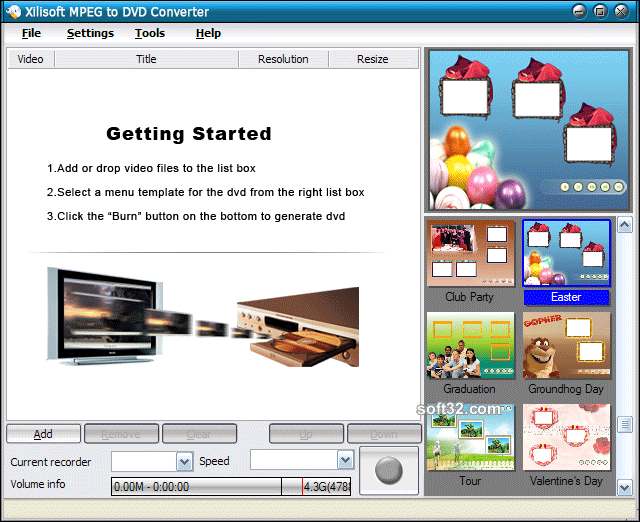
Task: Click the Xilisoft app icon in title bar
Action: pyautogui.click(x=14, y=11)
